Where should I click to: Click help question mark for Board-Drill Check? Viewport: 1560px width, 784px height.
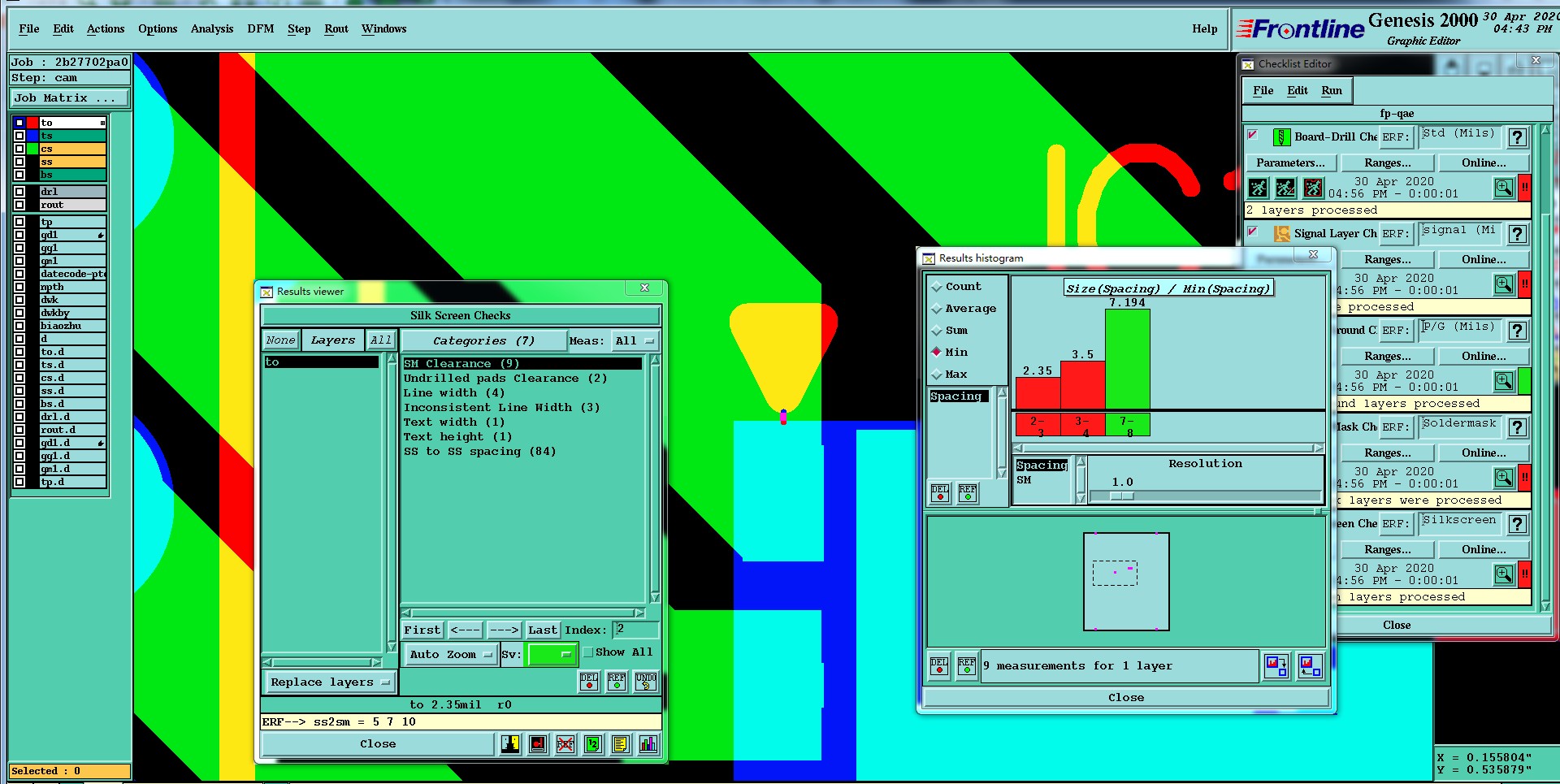coord(1517,137)
